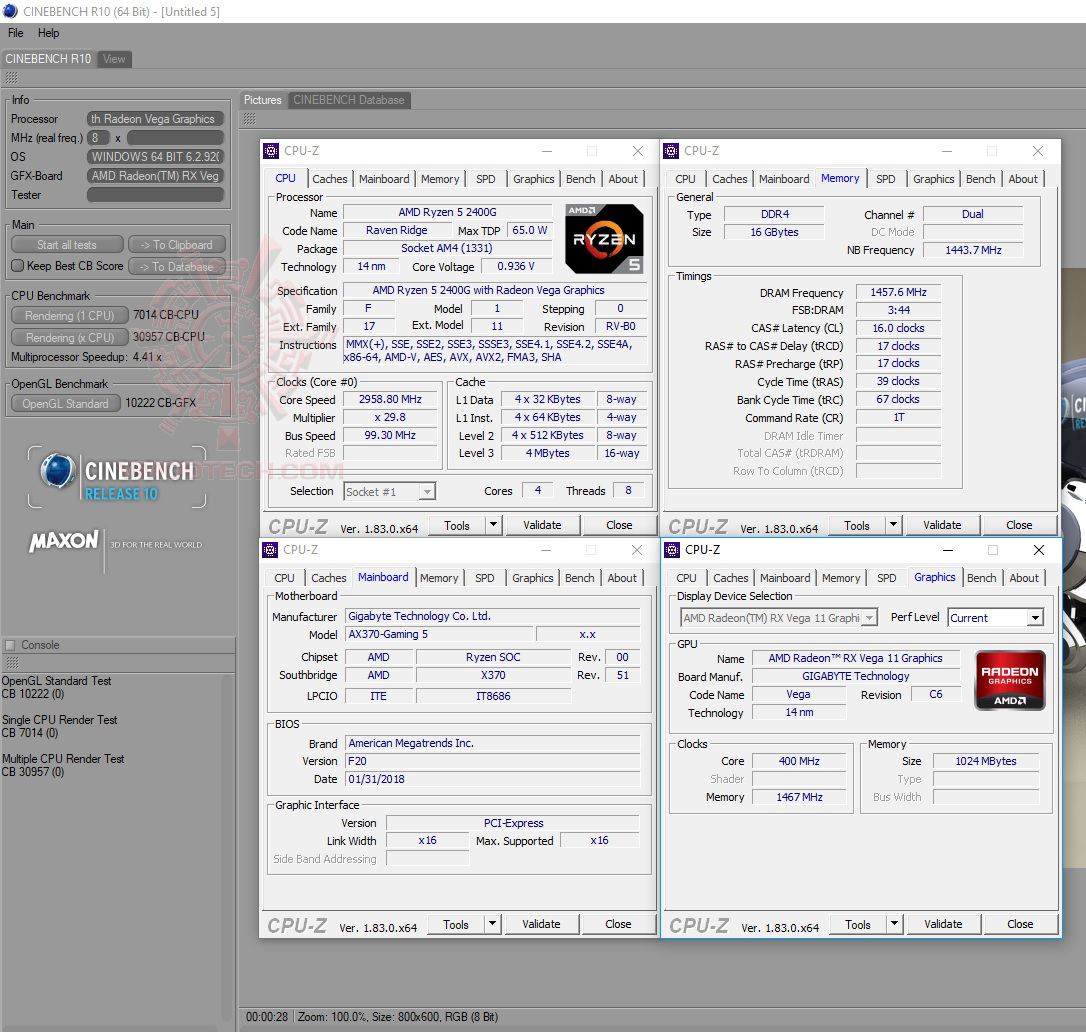The width and height of the screenshot is (1086, 1032).
Task: Click the CPU-Z icon on the Graphics window titlebar
Action: (x=671, y=550)
